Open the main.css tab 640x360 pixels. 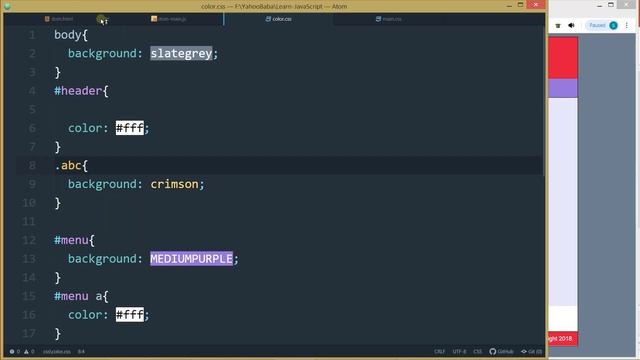point(389,19)
